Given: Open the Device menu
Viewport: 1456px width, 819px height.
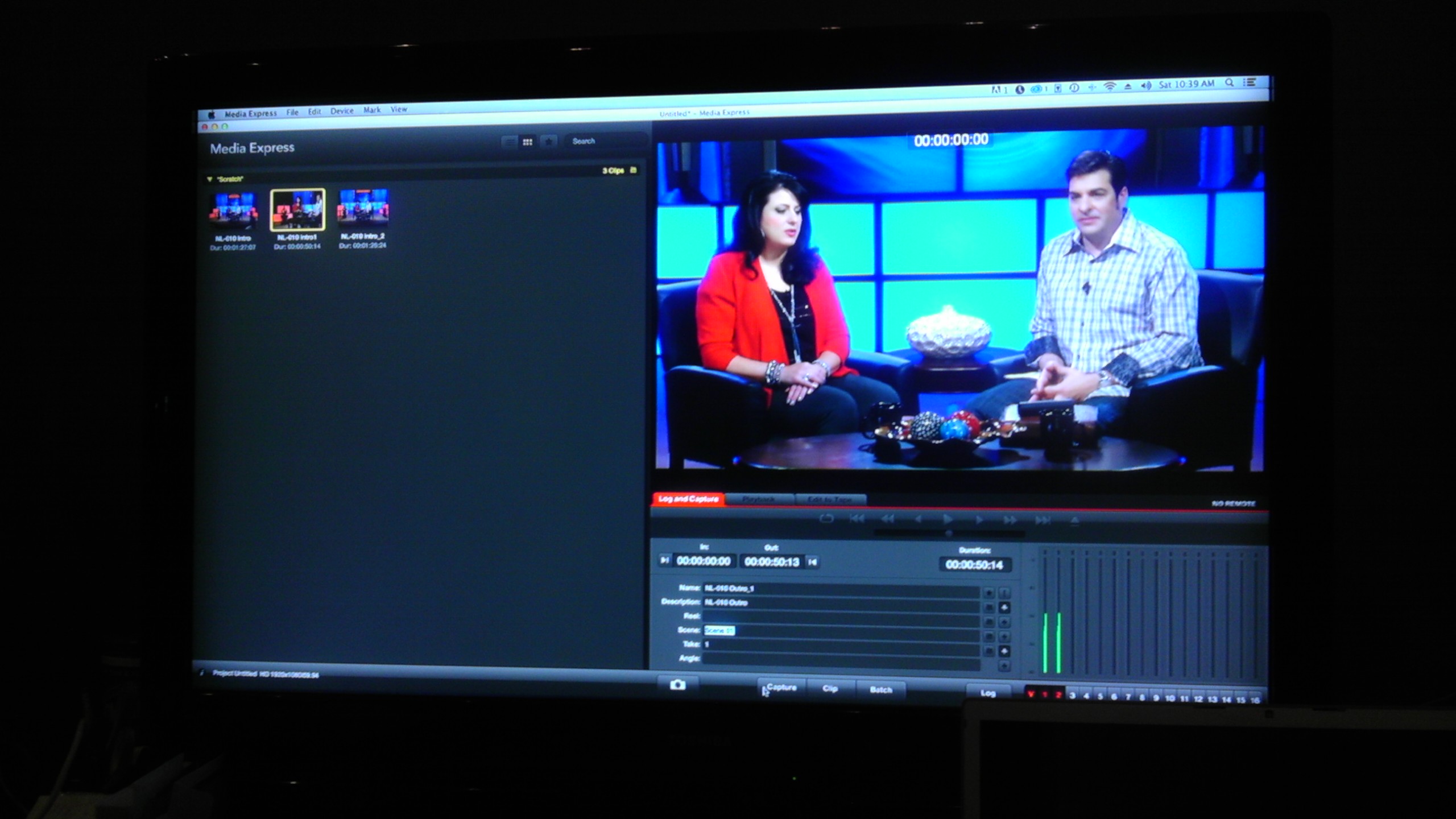Looking at the screenshot, I should point(342,111).
